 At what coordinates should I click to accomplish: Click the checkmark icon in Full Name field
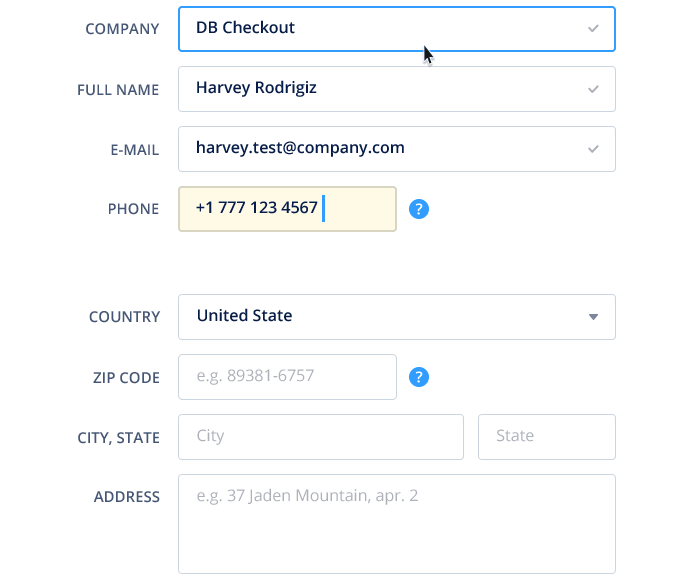click(x=593, y=89)
